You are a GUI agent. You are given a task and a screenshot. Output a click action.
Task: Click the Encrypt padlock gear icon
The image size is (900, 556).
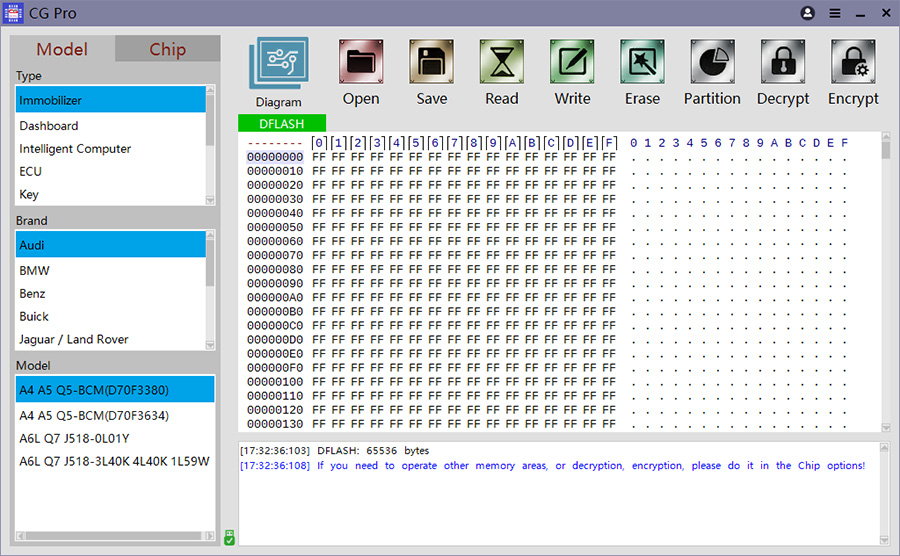click(853, 64)
